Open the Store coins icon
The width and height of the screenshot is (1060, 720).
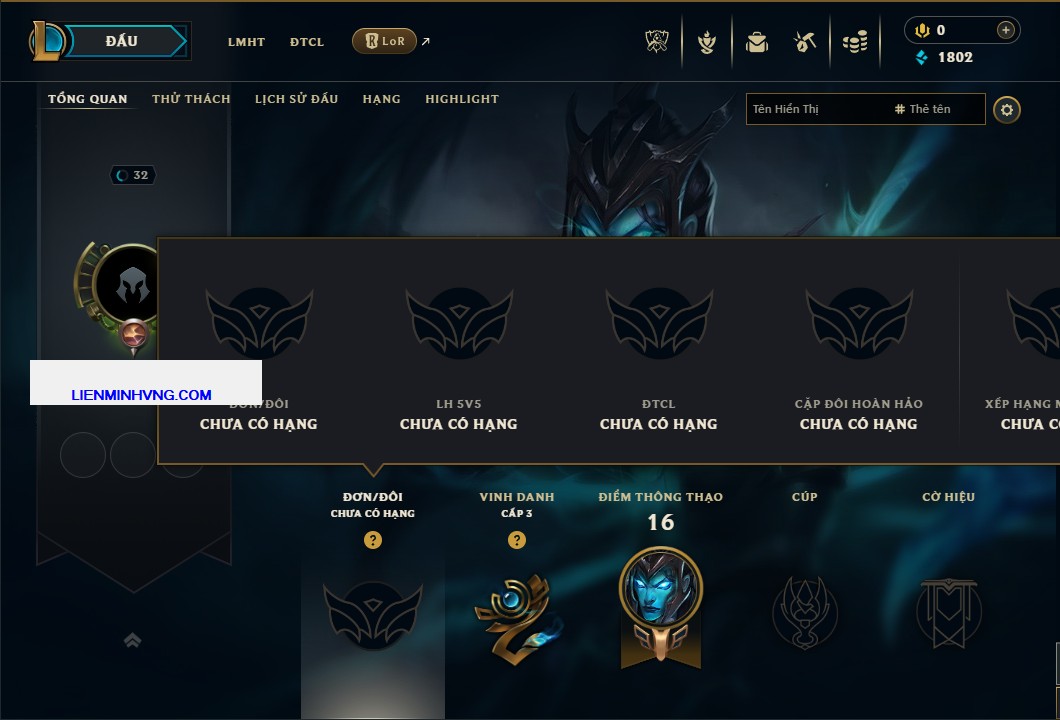[x=855, y=42]
